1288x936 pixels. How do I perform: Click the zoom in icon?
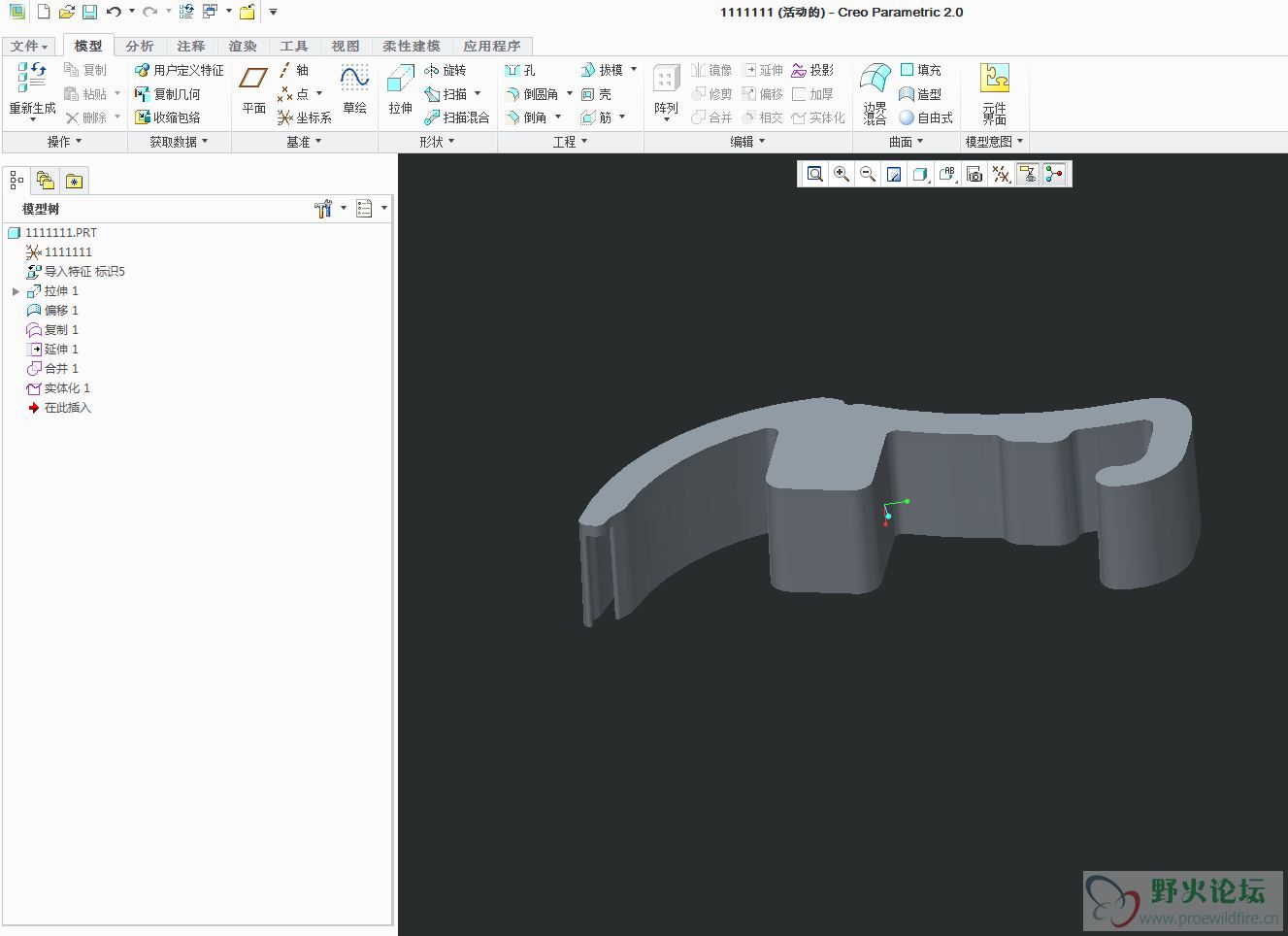click(842, 174)
